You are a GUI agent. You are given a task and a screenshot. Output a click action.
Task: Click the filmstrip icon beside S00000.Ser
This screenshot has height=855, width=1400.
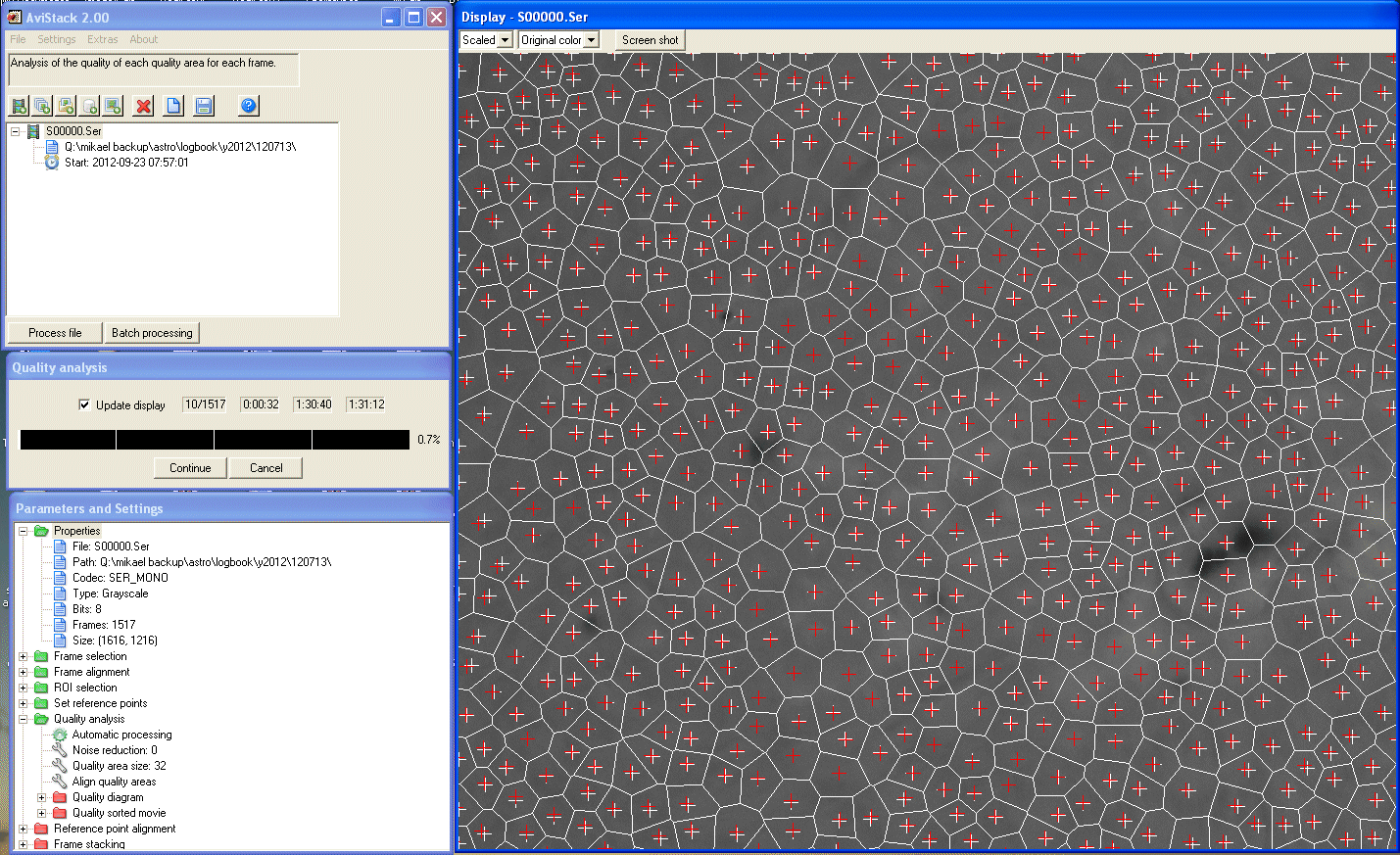coord(33,131)
